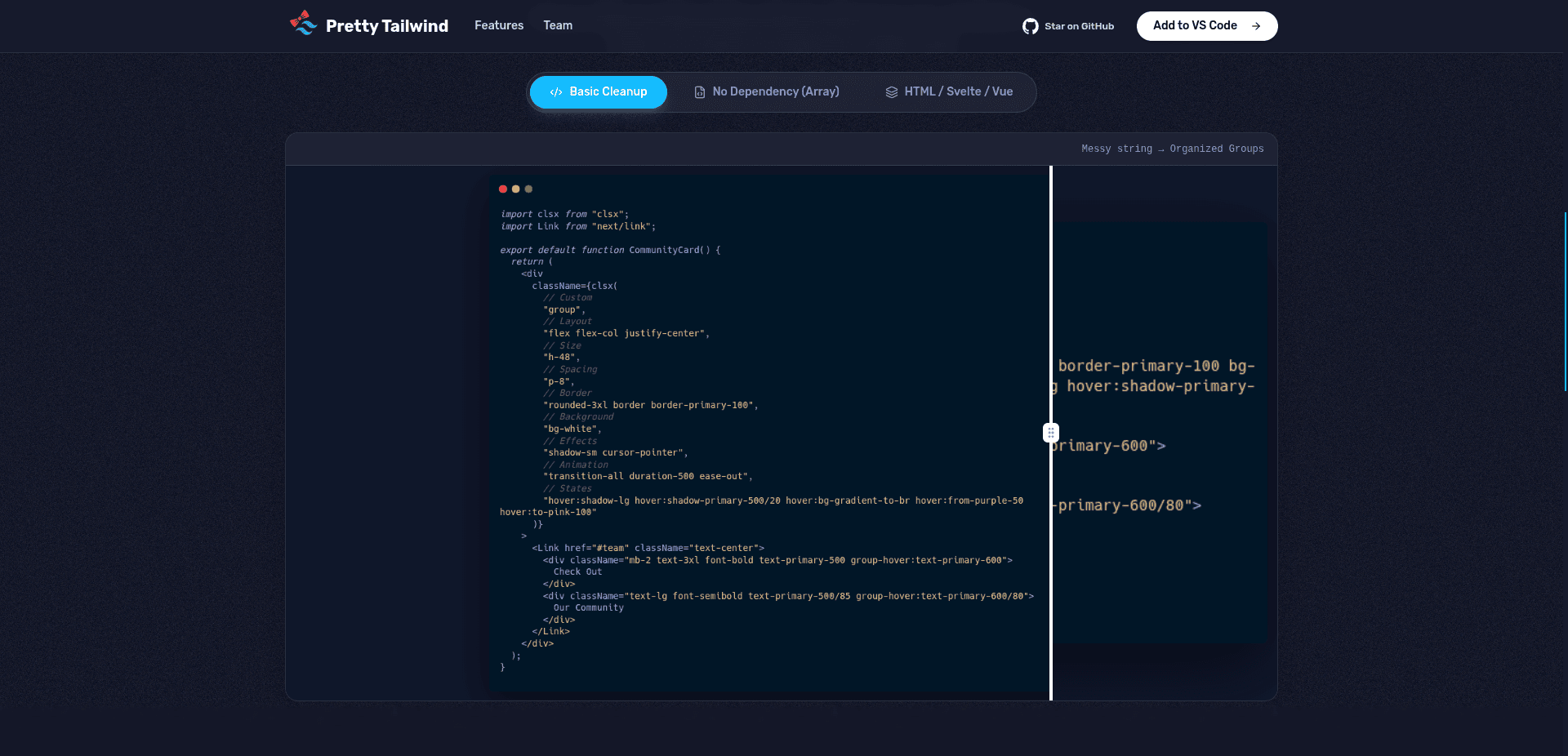Viewport: 1568px width, 756px height.
Task: Click the yellow dot in the code window
Action: pos(516,189)
